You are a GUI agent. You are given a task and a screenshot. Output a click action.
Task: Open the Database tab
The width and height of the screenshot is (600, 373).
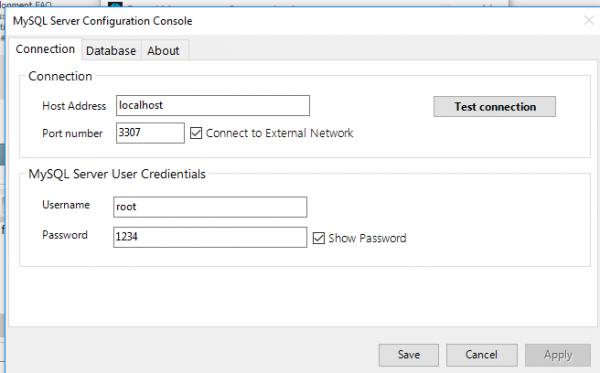click(x=111, y=50)
